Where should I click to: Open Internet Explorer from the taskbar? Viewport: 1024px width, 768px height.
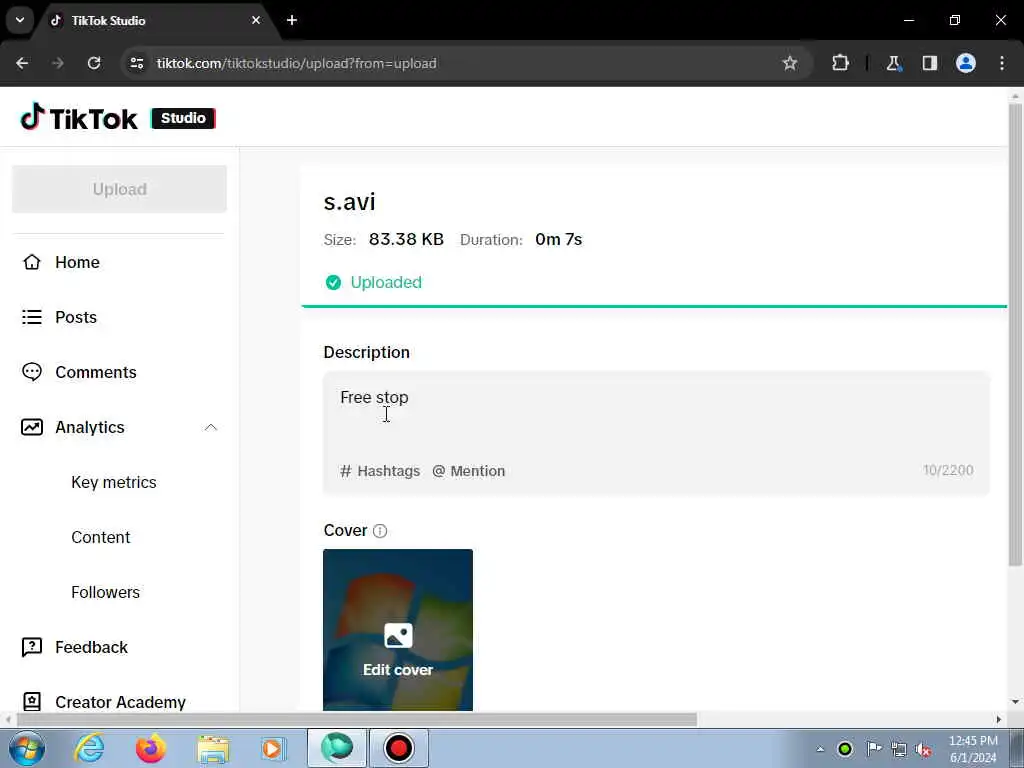click(x=89, y=748)
